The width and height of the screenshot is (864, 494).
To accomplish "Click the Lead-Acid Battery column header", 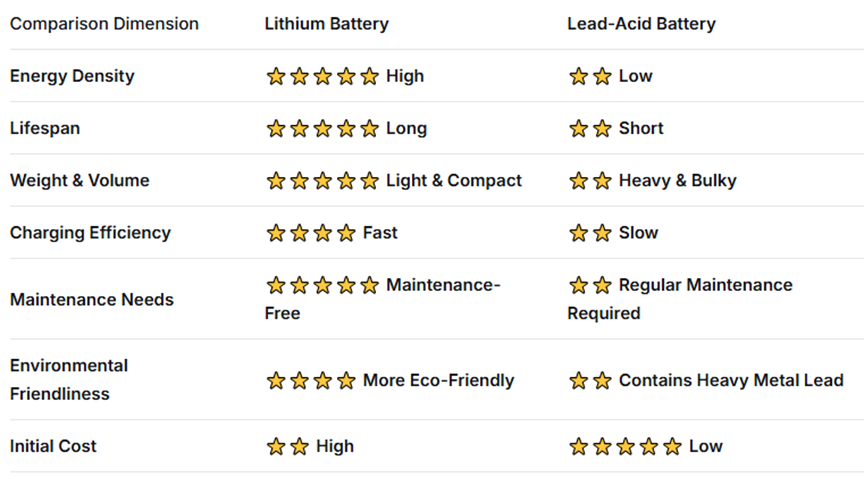I will point(641,23).
